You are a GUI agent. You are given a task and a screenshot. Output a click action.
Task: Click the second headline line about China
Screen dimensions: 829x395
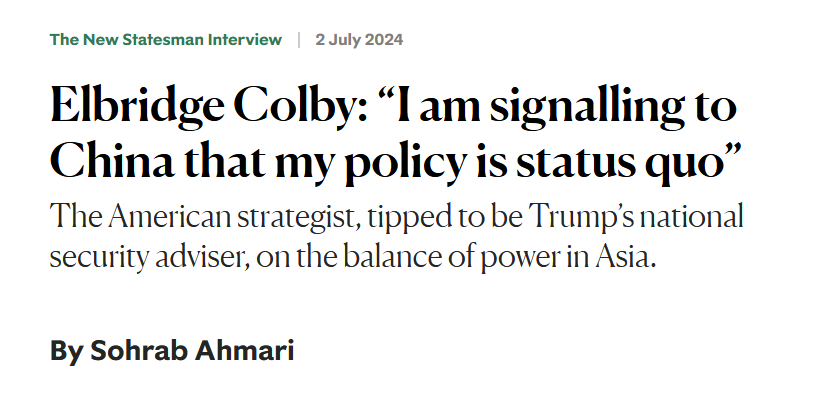(395, 163)
